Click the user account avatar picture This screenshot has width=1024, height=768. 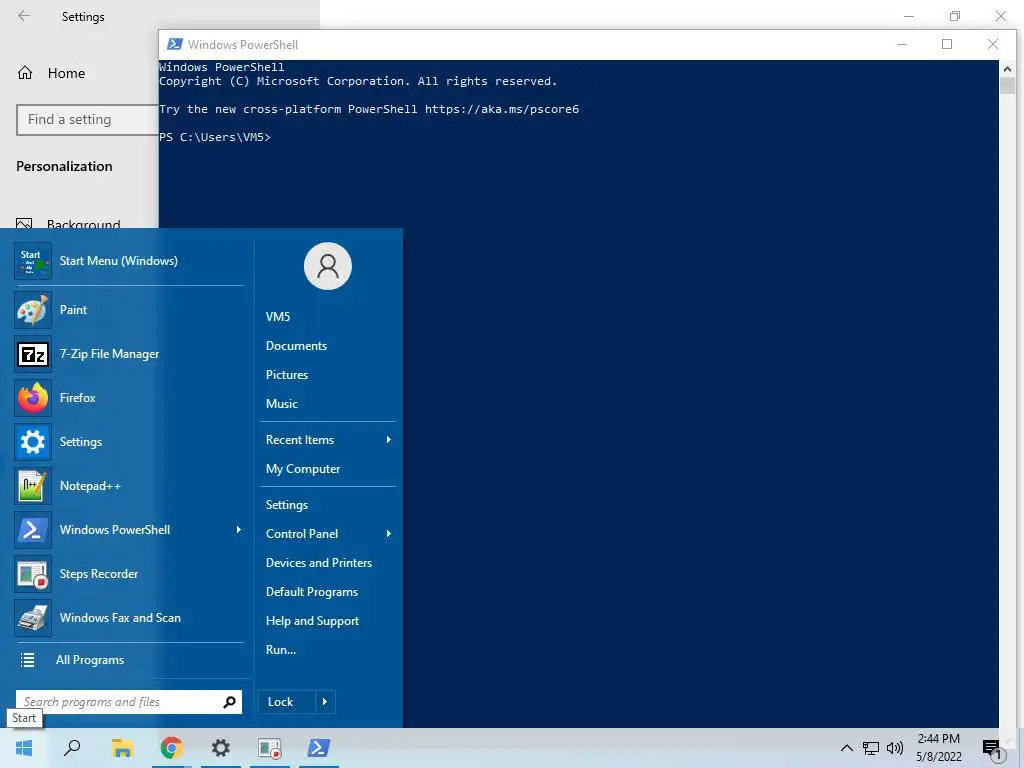[x=328, y=266]
